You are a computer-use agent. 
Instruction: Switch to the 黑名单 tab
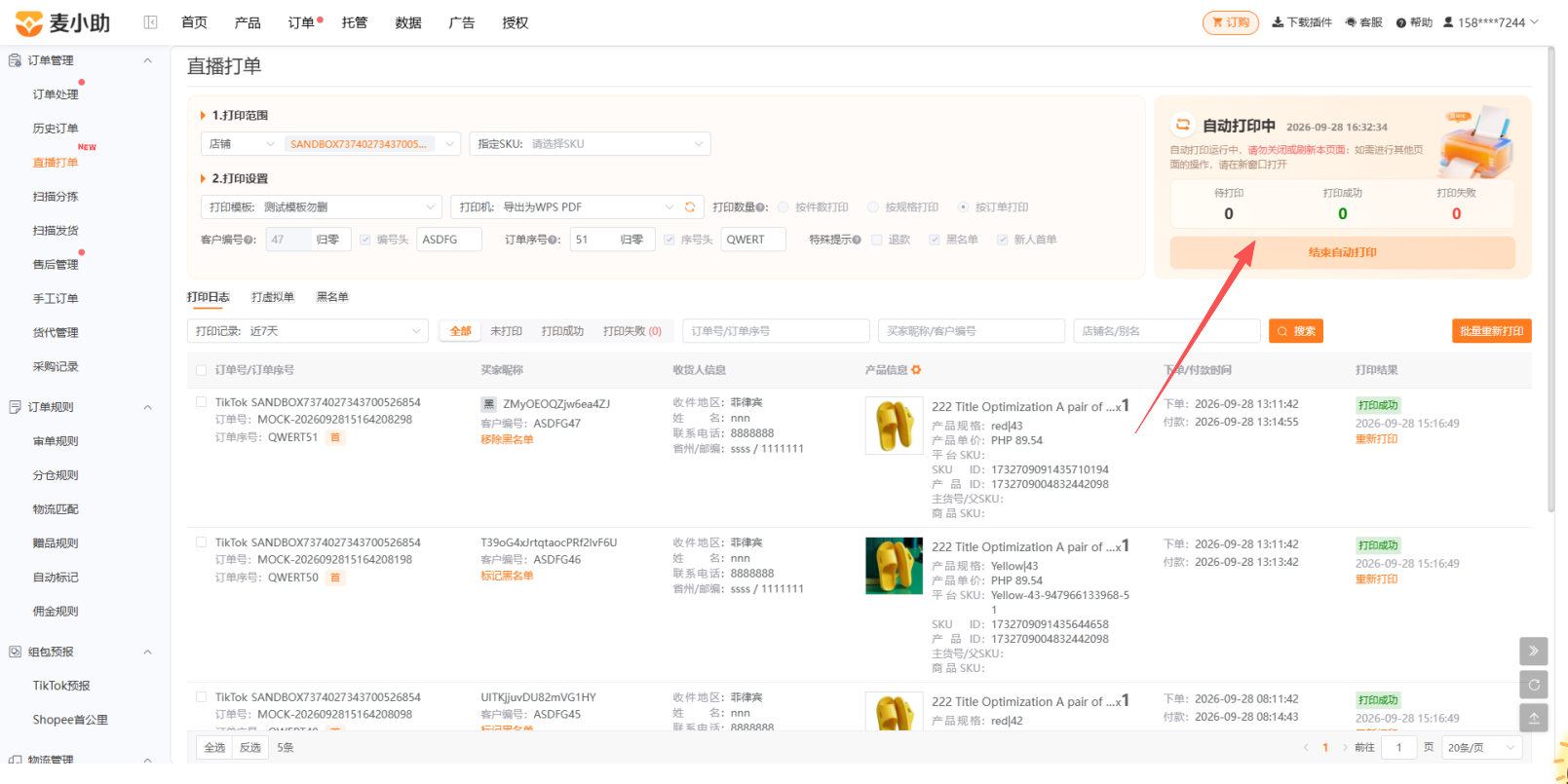click(332, 297)
